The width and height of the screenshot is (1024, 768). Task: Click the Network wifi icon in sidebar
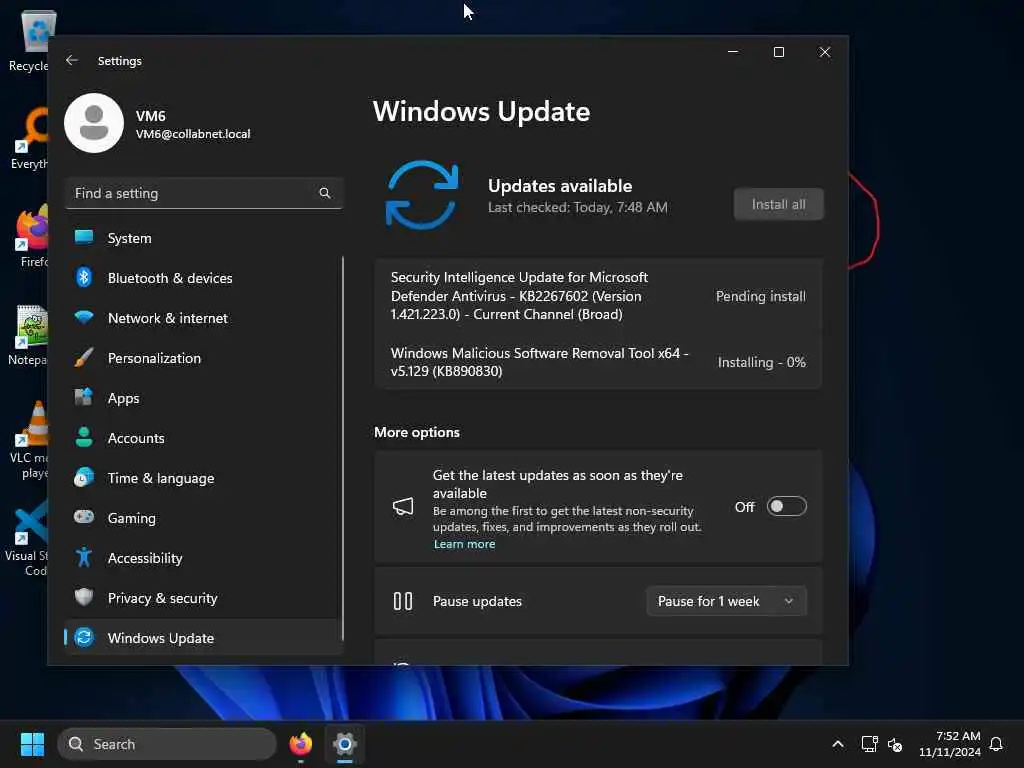coord(84,317)
